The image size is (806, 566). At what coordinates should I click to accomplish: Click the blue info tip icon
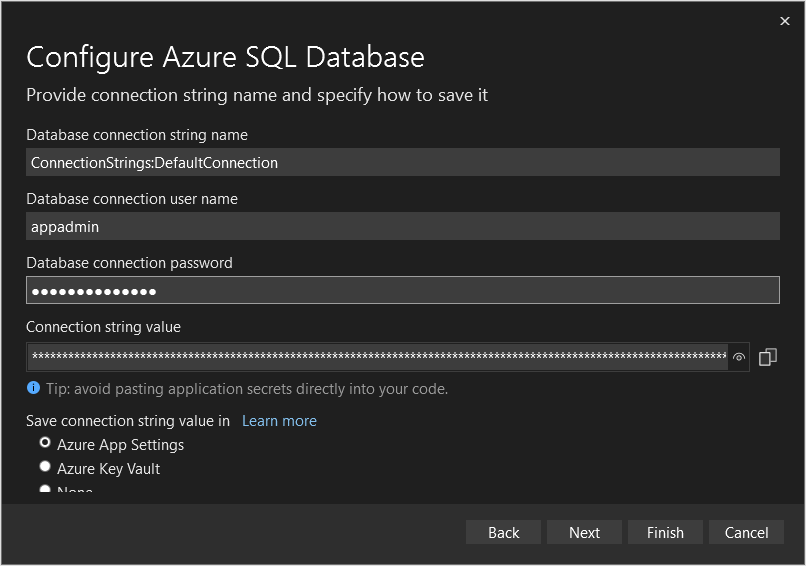pyautogui.click(x=33, y=388)
